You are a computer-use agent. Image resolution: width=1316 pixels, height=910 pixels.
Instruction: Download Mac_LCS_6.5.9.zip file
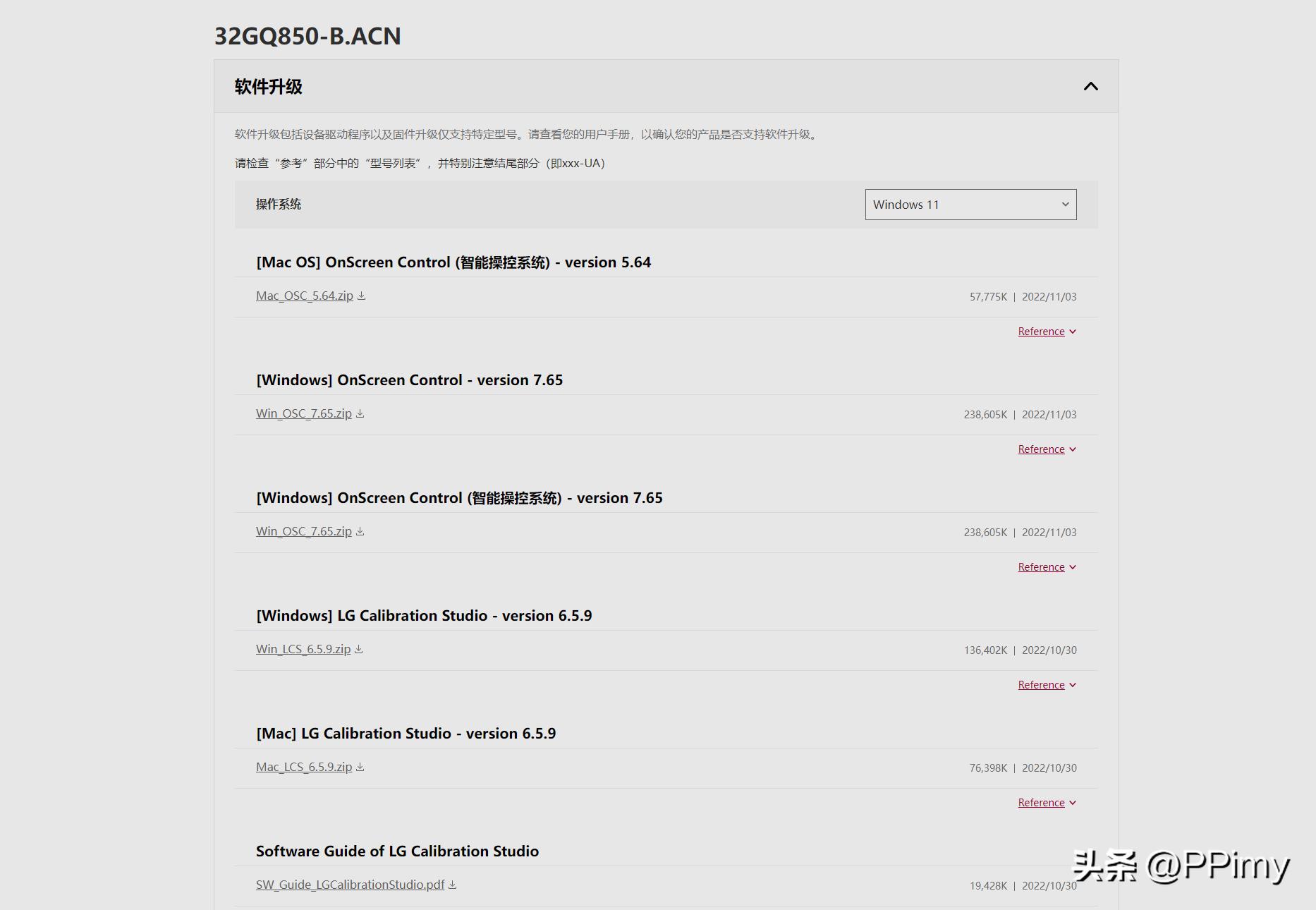click(304, 767)
